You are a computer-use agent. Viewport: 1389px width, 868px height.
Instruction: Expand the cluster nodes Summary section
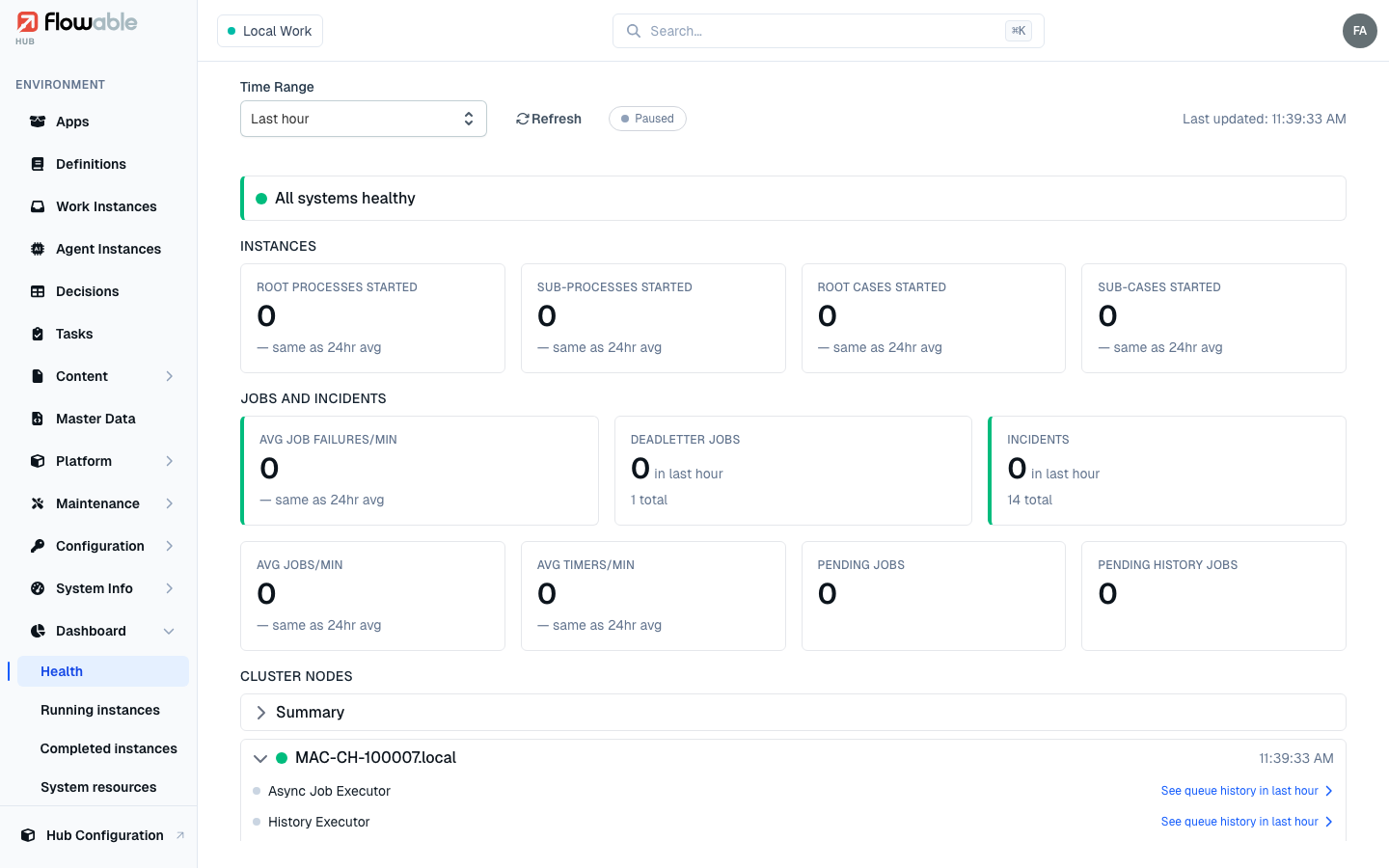point(793,712)
